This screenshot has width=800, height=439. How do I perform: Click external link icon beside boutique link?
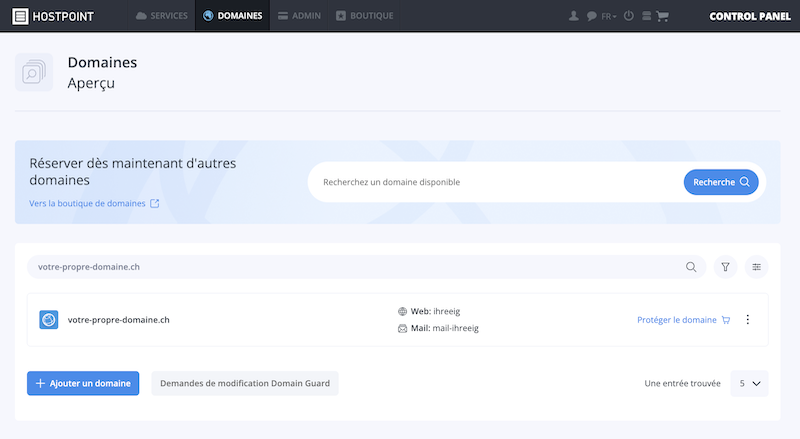point(155,203)
